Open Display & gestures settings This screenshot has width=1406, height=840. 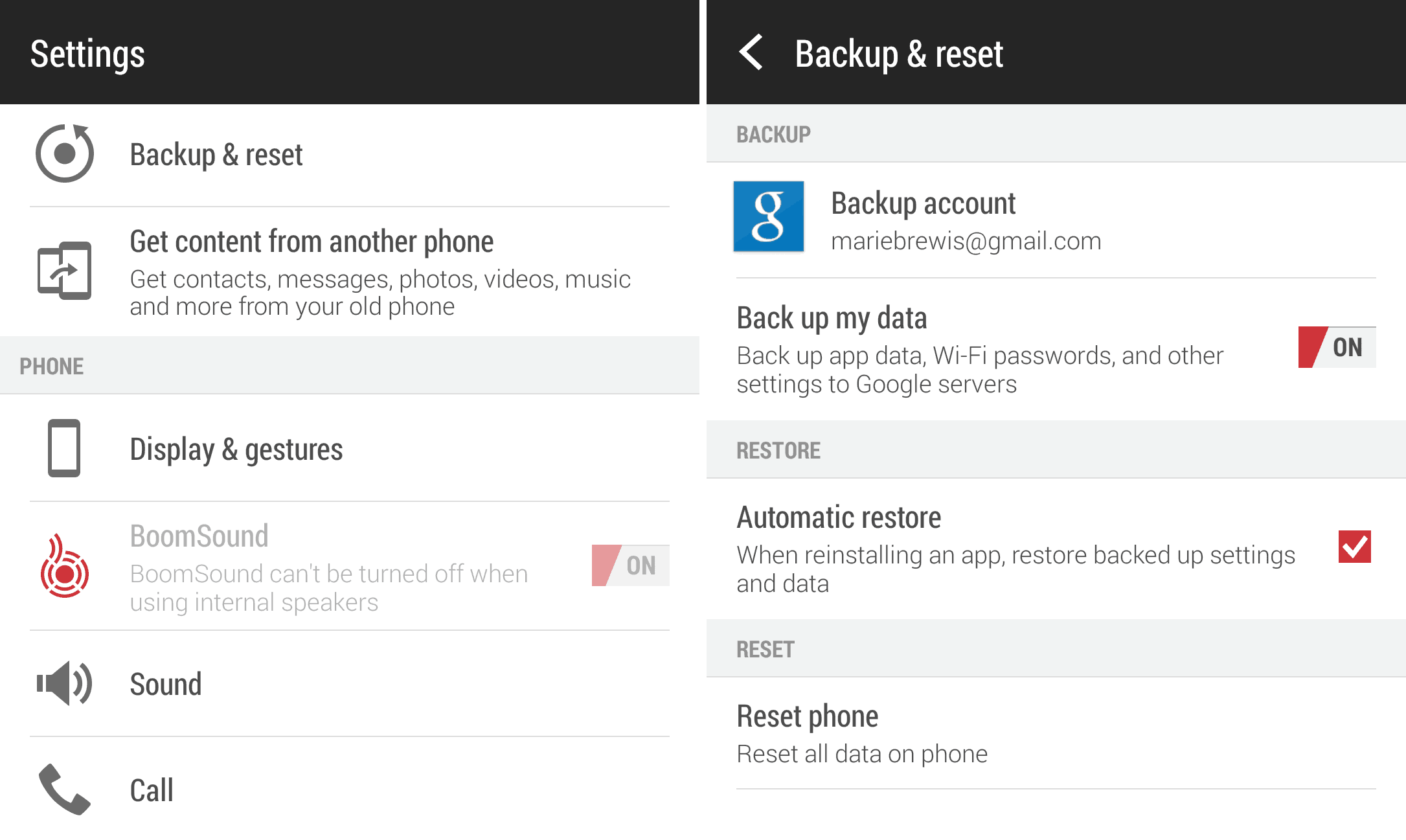tap(236, 449)
